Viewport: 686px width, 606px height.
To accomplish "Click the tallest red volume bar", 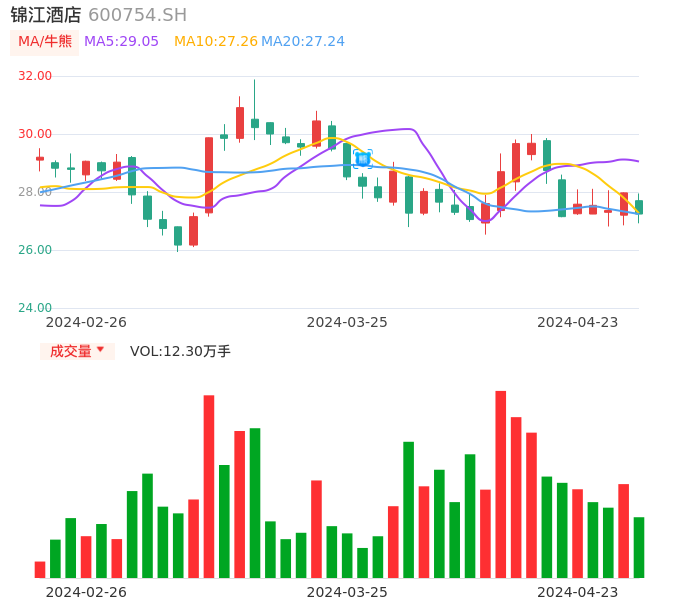I will (500, 484).
